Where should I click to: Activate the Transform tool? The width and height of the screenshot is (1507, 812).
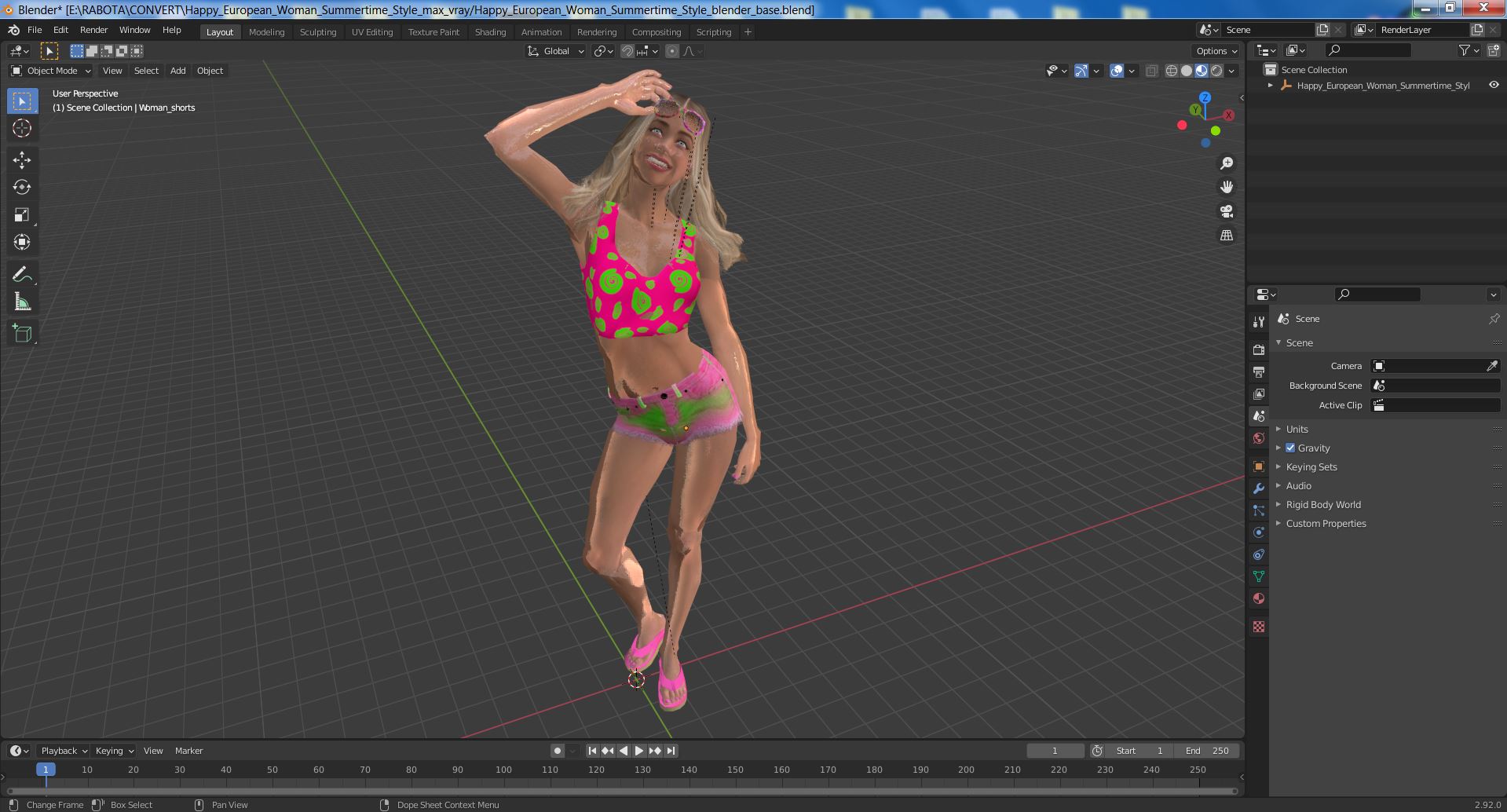click(22, 243)
